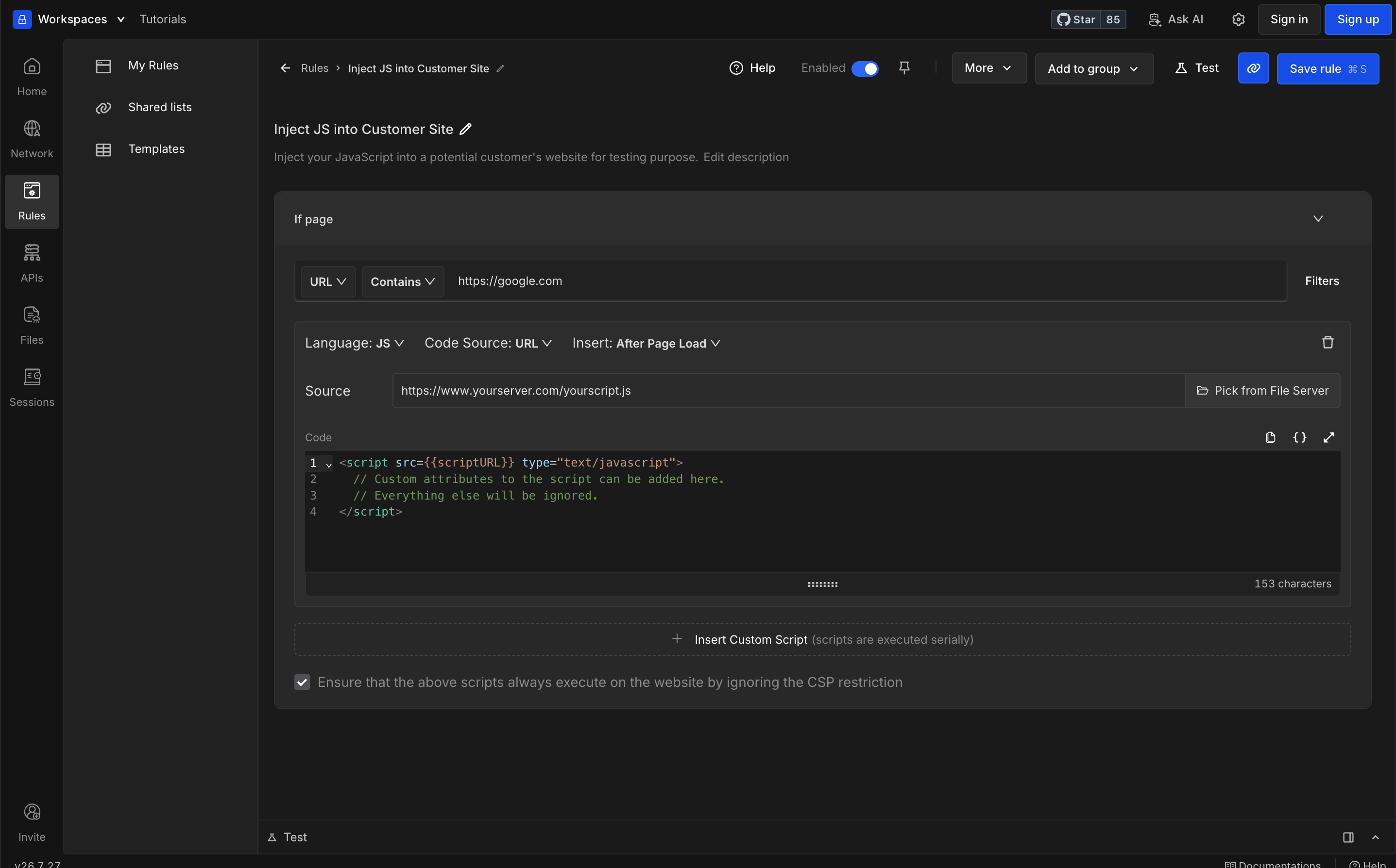Open the Invite option in sidebar
1396x868 pixels.
(x=32, y=823)
